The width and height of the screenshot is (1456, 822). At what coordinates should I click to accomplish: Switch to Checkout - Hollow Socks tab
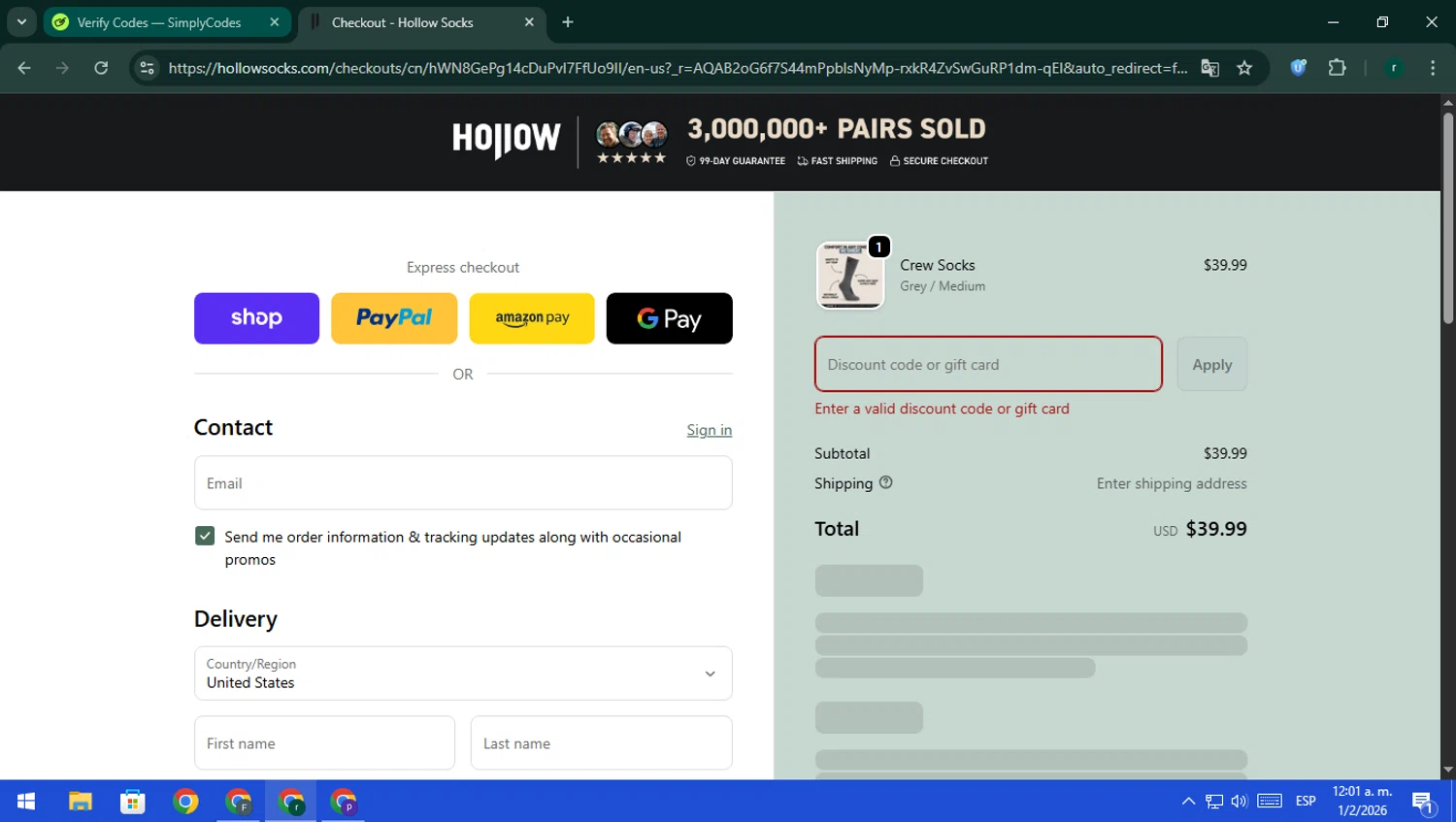[402, 22]
